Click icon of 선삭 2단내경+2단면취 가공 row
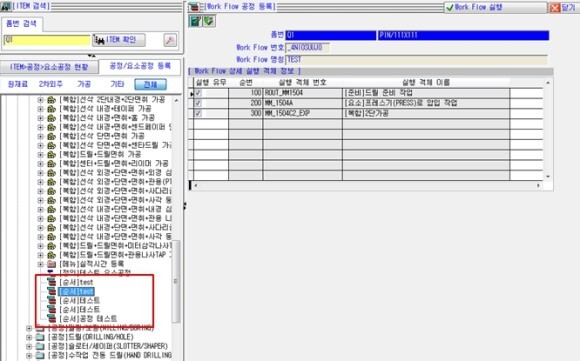580x361 pixels. [x=52, y=100]
